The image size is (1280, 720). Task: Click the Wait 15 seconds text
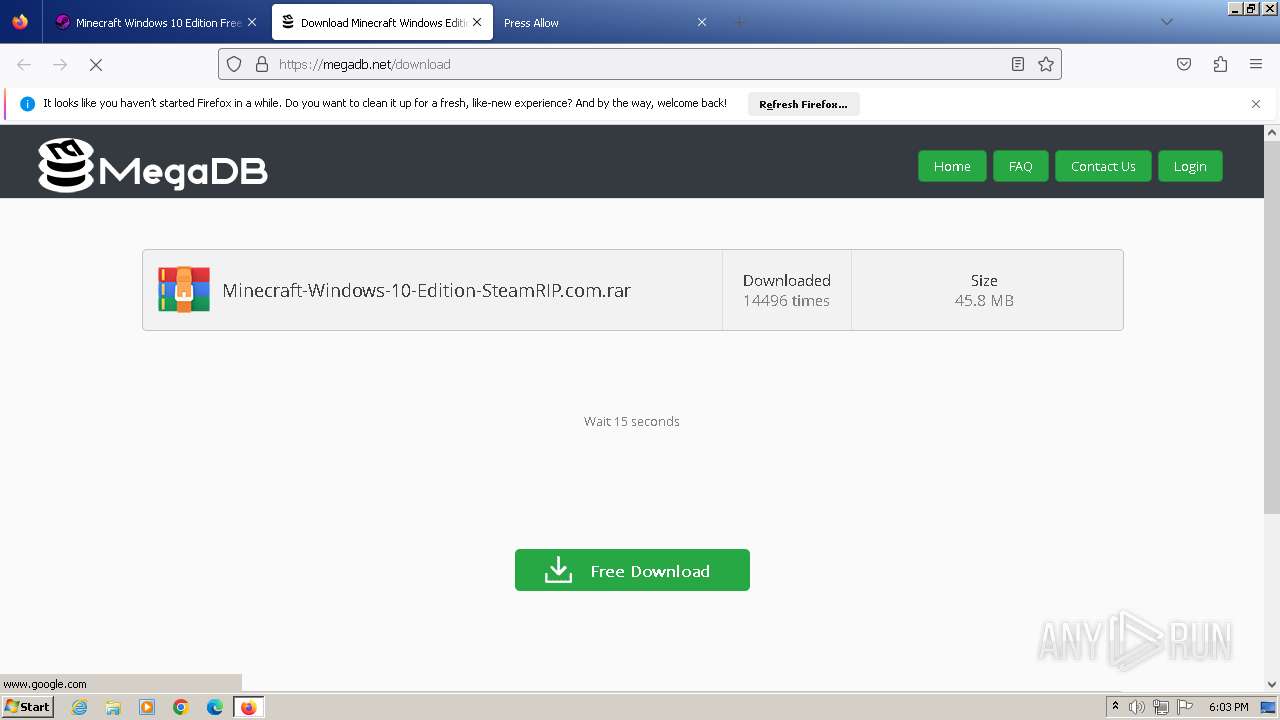coord(632,421)
